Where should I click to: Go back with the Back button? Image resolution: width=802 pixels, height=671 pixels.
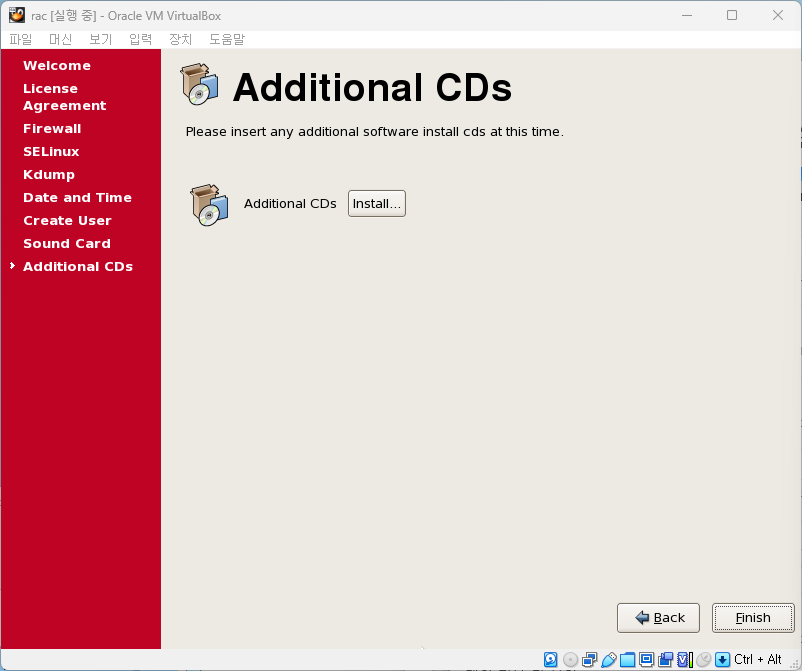(658, 618)
